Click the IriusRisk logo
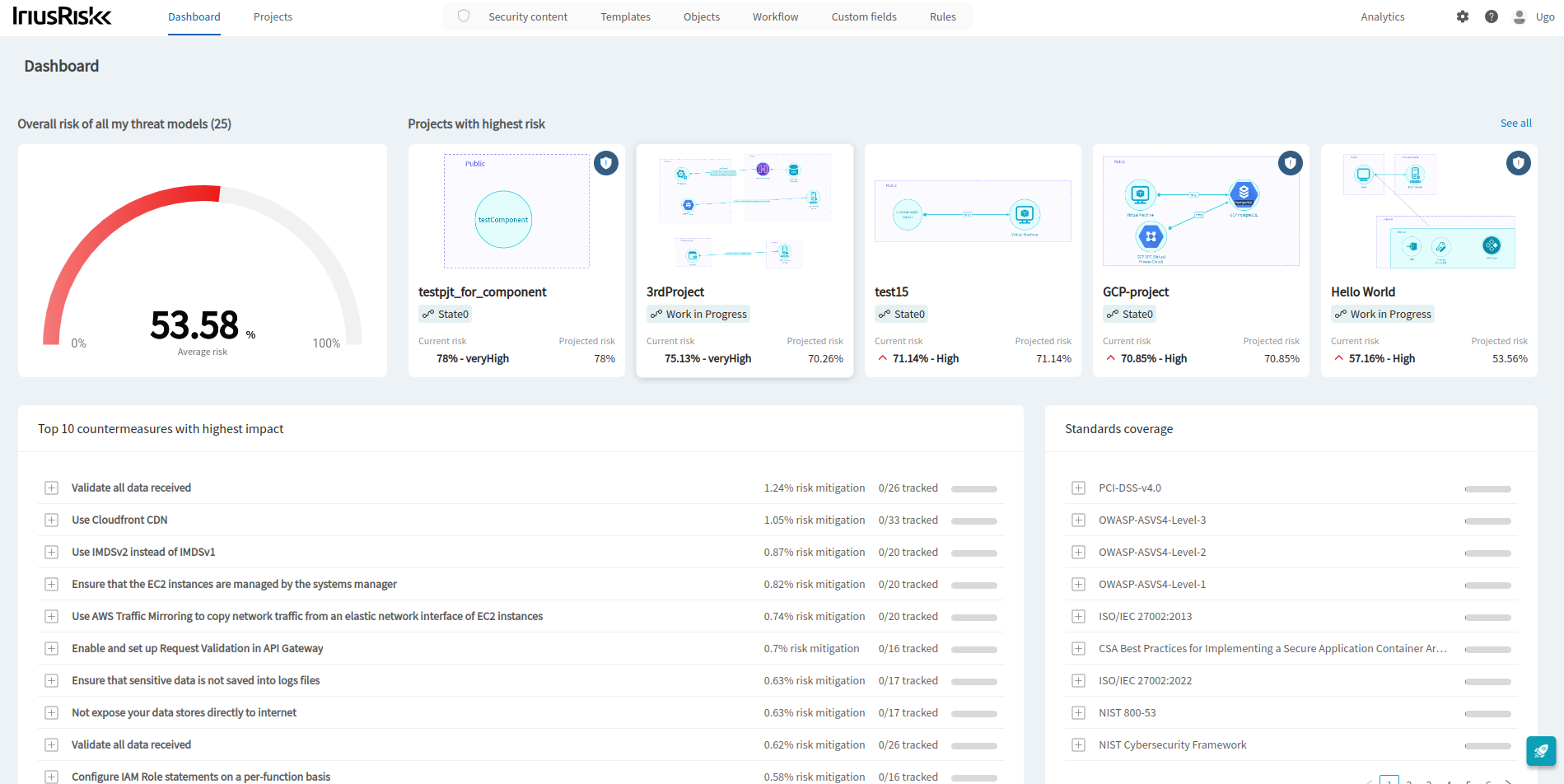Image resolution: width=1564 pixels, height=784 pixels. coord(62,16)
